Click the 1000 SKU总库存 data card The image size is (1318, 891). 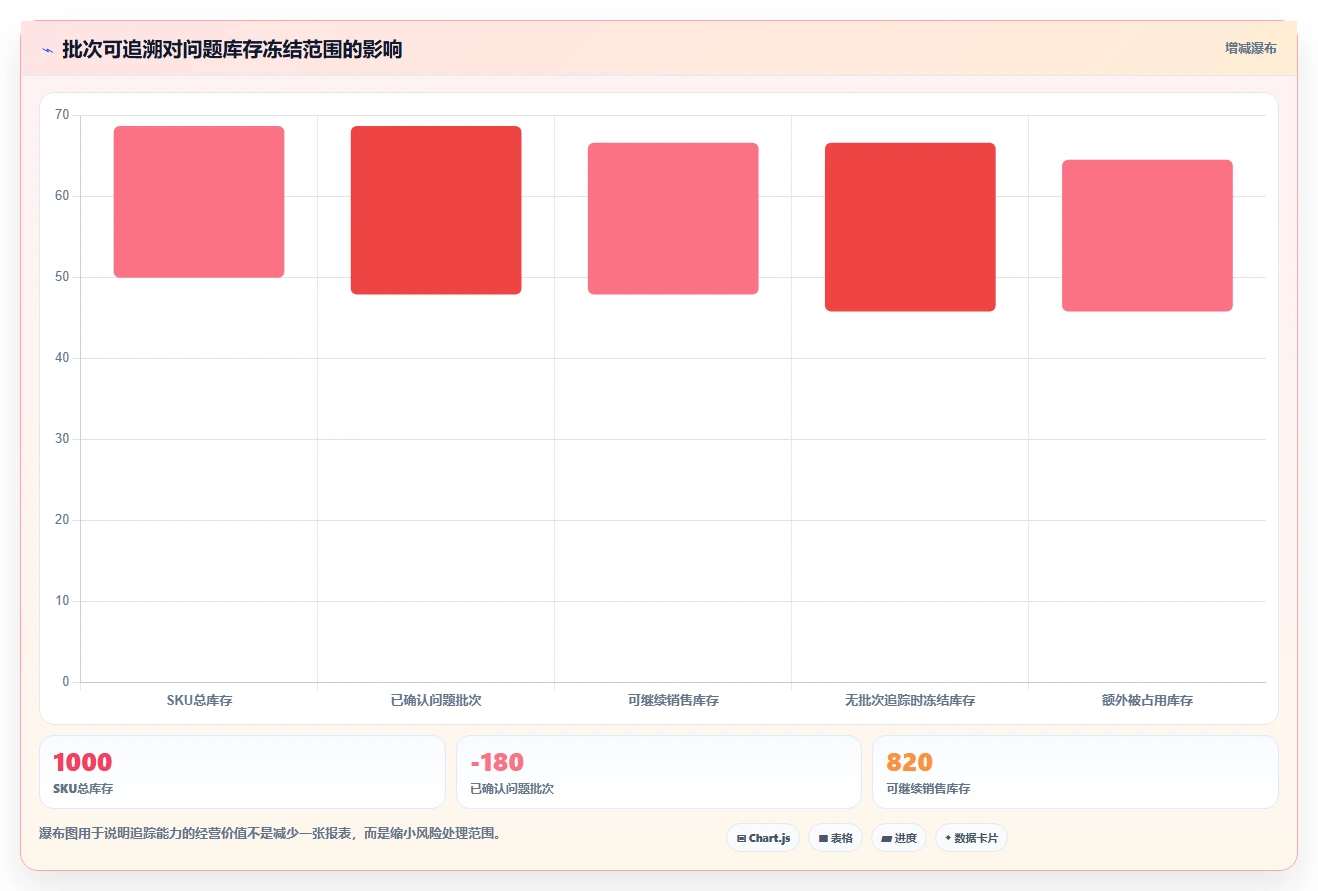coord(242,772)
